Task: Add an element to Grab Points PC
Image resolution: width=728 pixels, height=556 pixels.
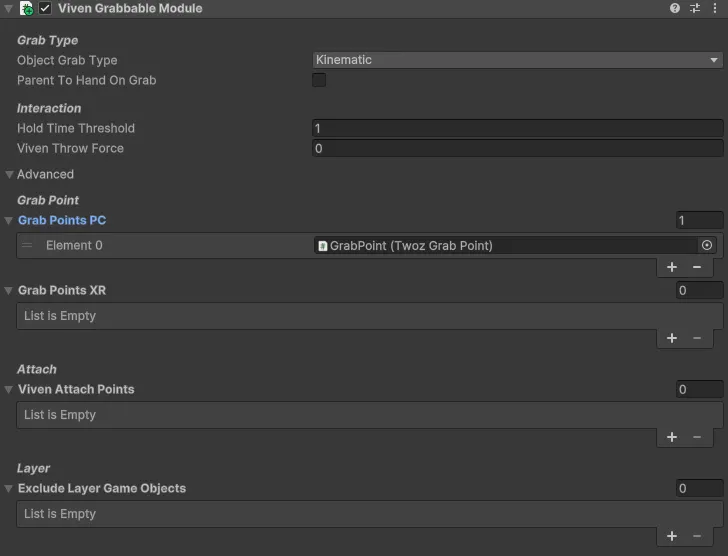Action: pos(672,267)
